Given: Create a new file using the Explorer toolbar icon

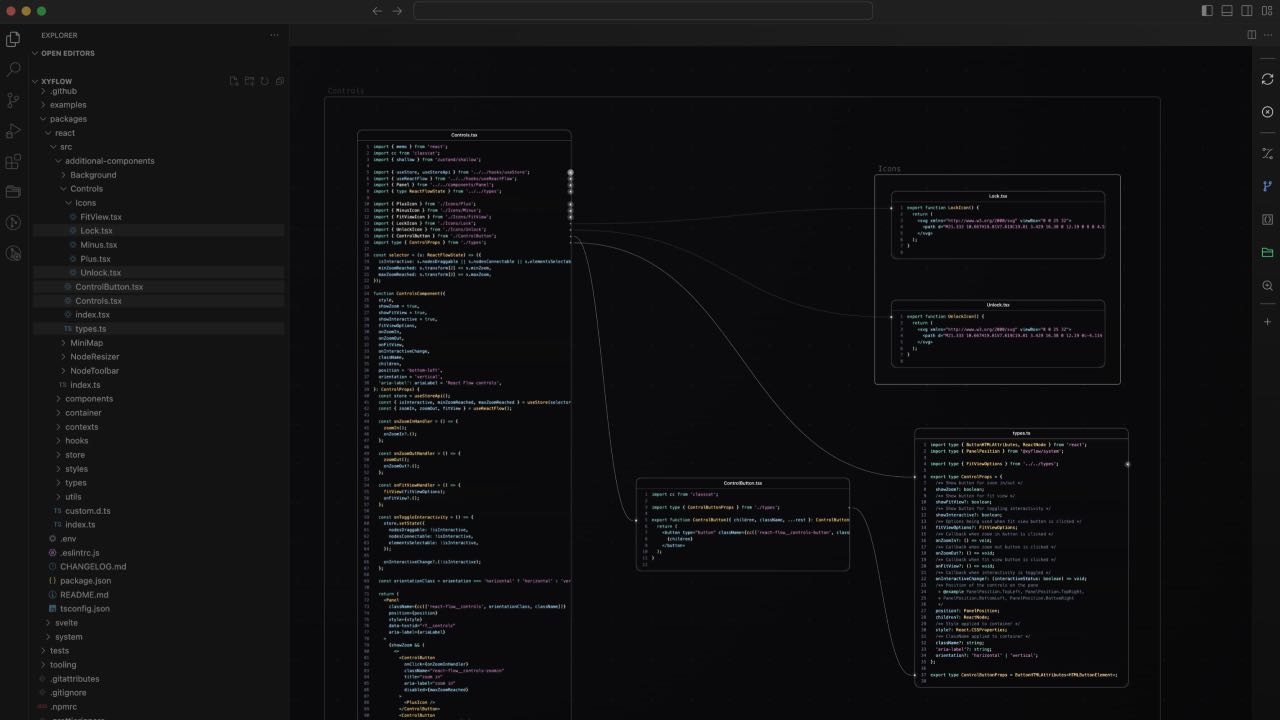Looking at the screenshot, I should point(233,81).
